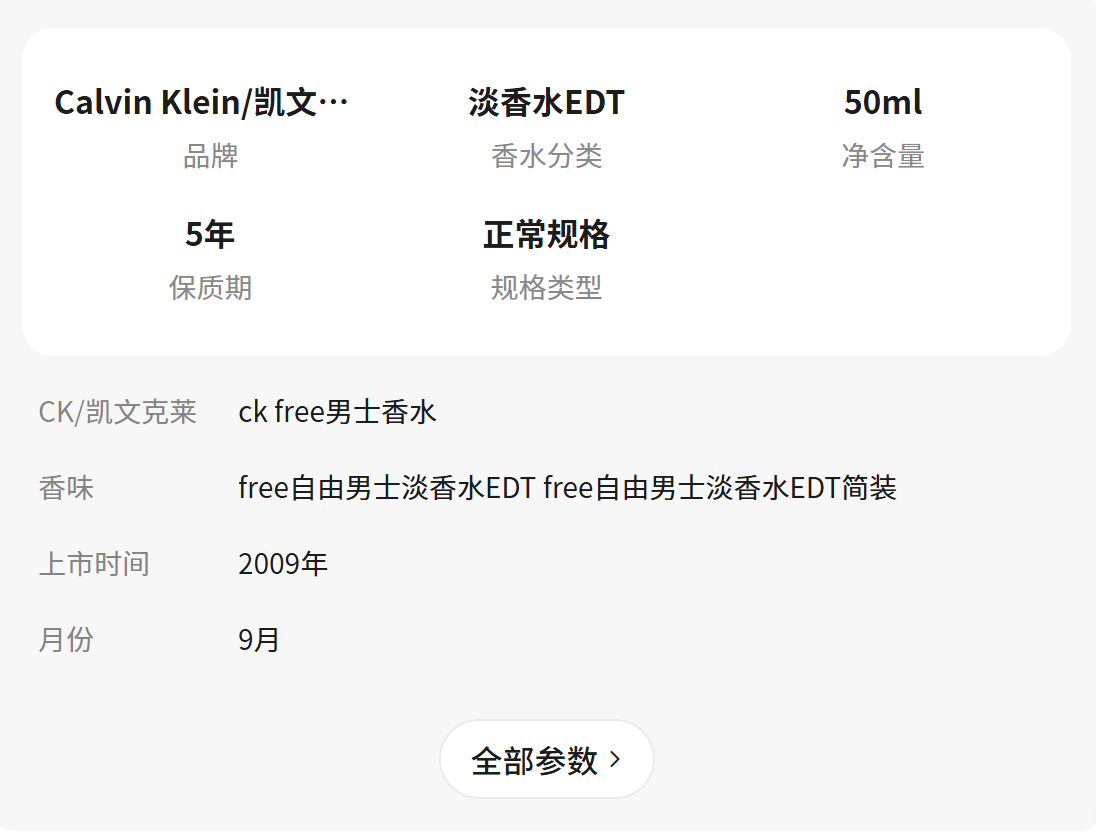
Task: Select the 保质期 label
Action: point(210,288)
